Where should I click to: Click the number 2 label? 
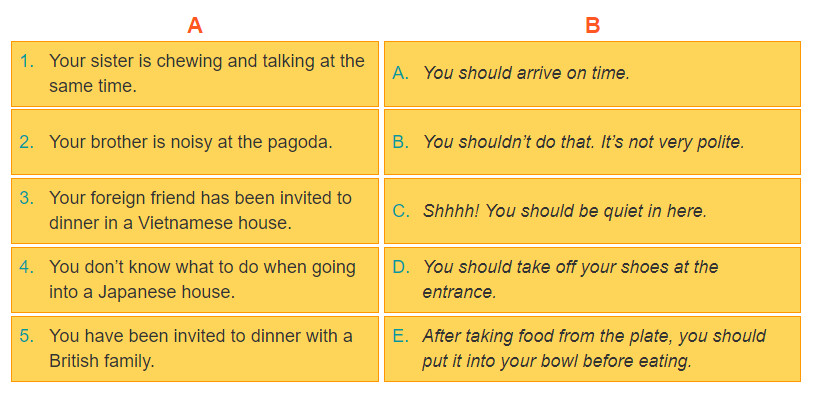pyautogui.click(x=27, y=142)
